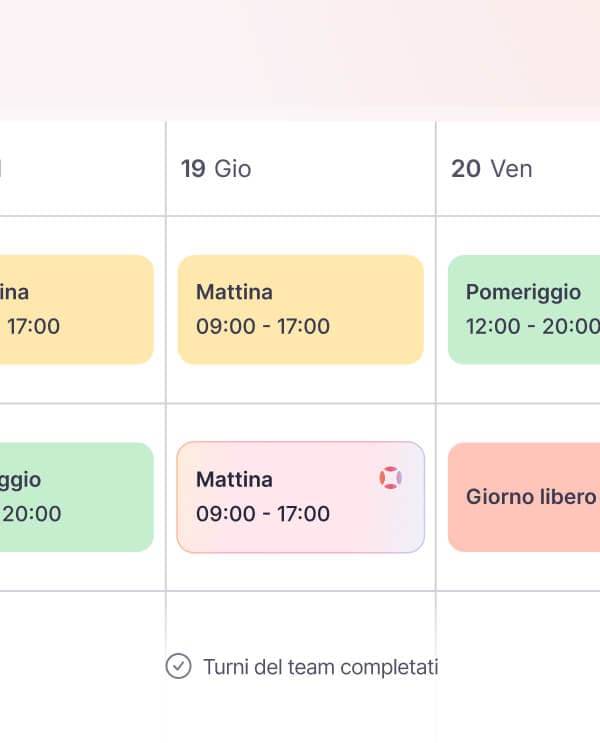Select the Giorno libero card on Friday
The height and width of the screenshot is (743, 600).
(x=524, y=497)
